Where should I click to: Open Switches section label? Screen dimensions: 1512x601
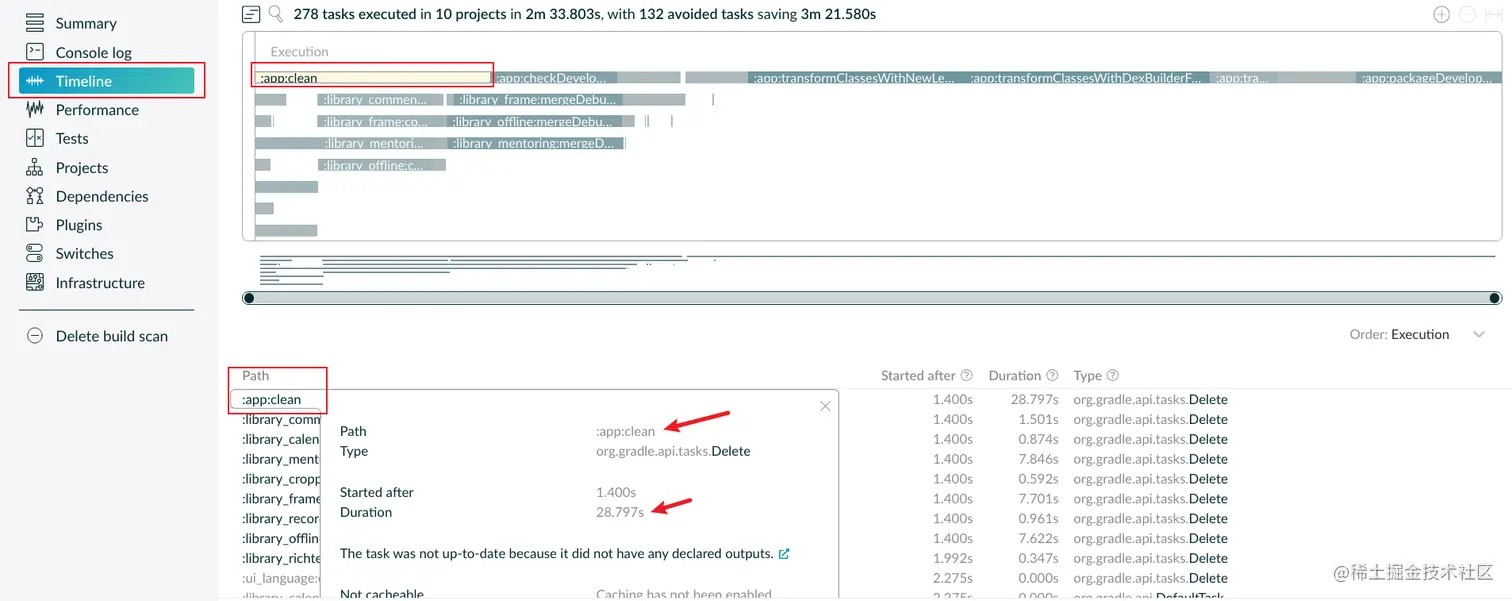85,254
